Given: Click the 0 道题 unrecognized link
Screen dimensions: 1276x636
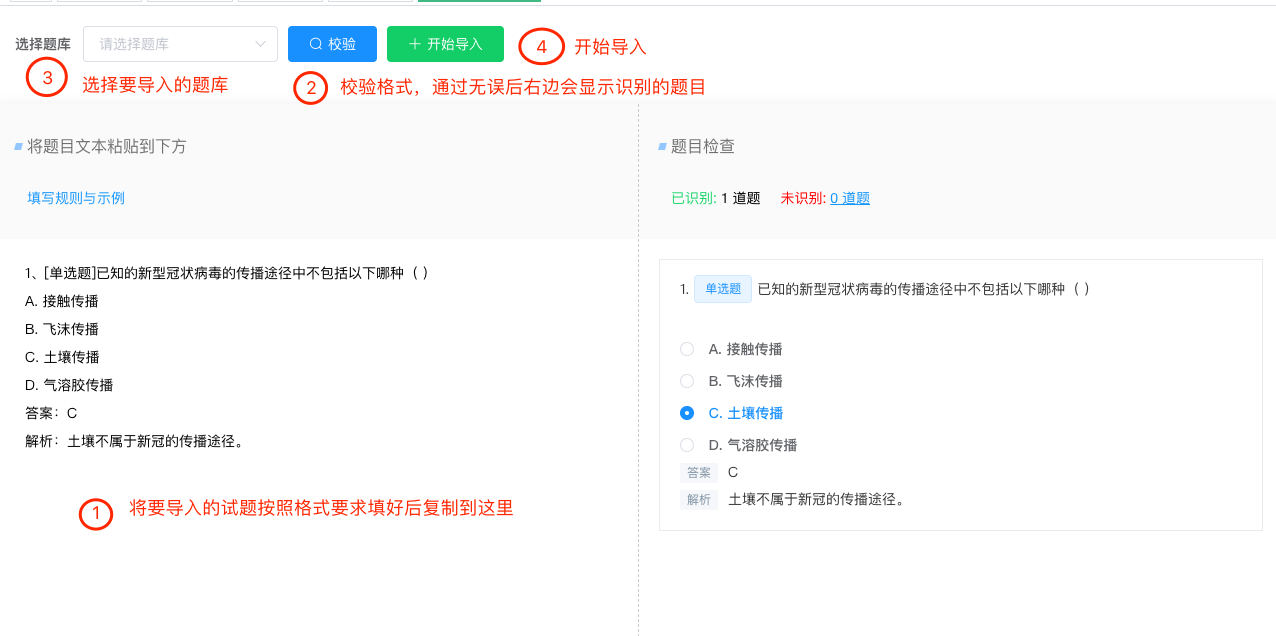Looking at the screenshot, I should tap(849, 198).
